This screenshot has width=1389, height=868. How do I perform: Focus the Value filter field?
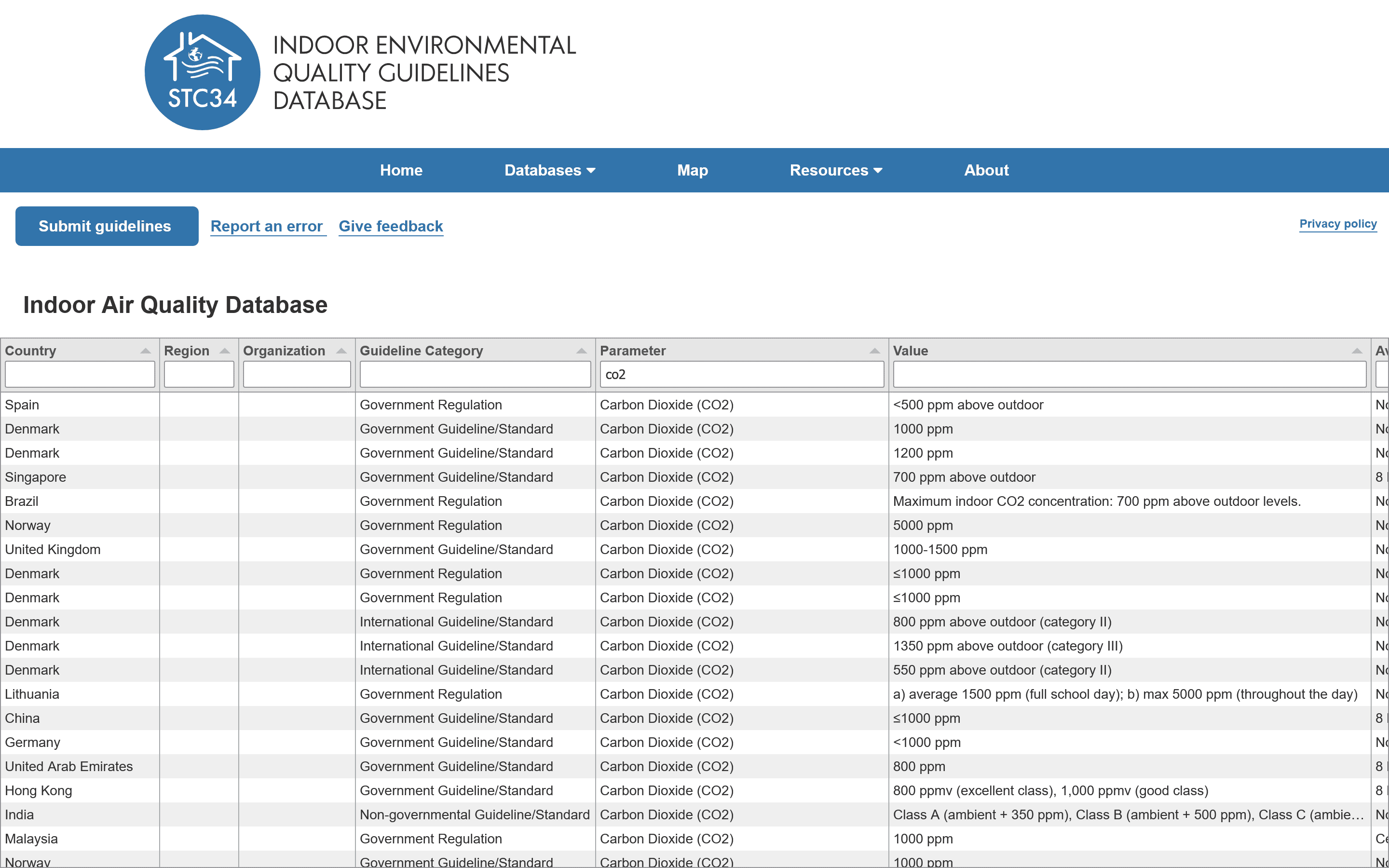1130,374
